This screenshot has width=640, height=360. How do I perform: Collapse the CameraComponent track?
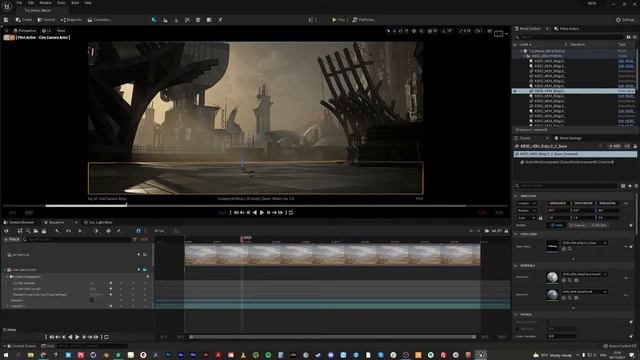pyautogui.click(x=7, y=277)
